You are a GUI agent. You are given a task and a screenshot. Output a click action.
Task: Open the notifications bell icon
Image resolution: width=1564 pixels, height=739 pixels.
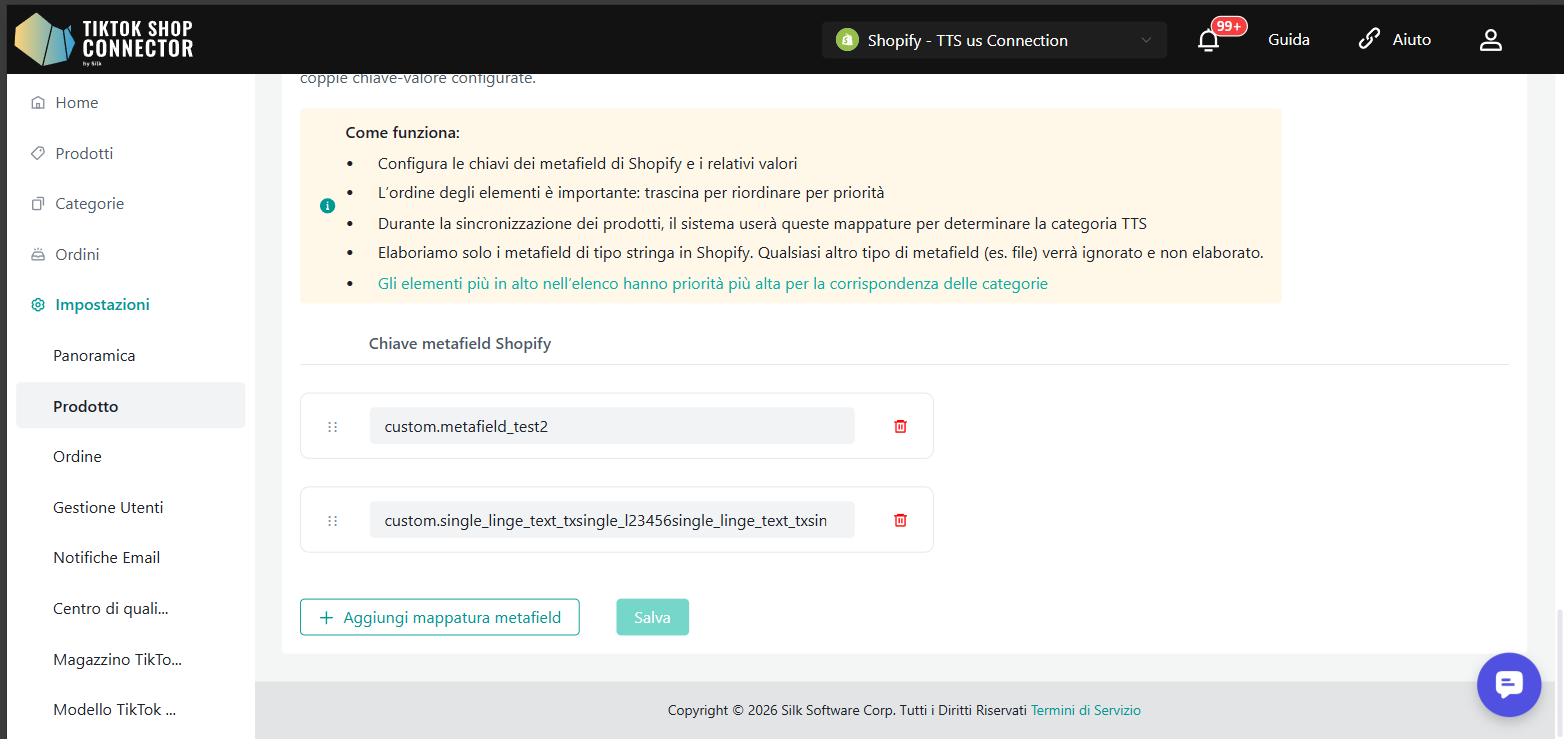pyautogui.click(x=1208, y=40)
